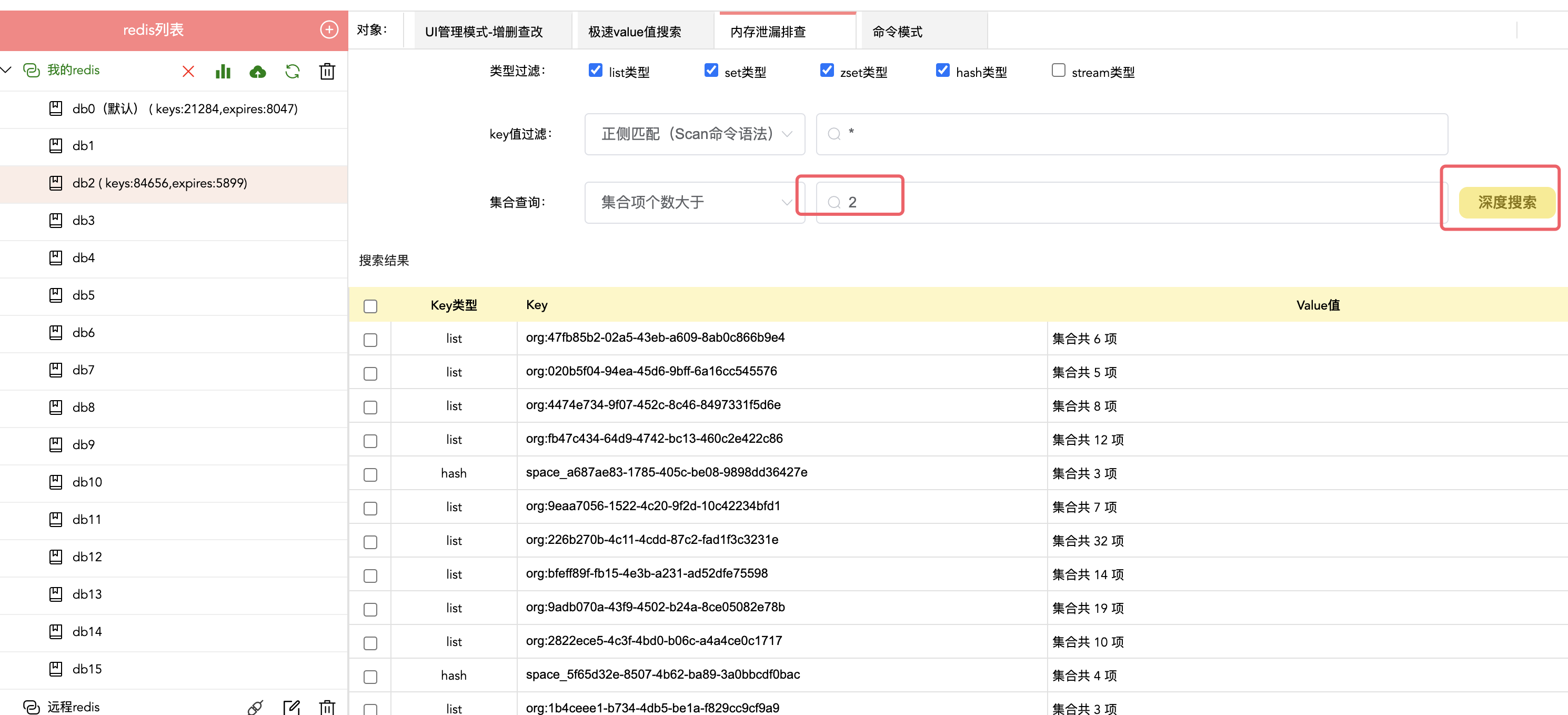Open the green bar chart statistics icon

223,72
